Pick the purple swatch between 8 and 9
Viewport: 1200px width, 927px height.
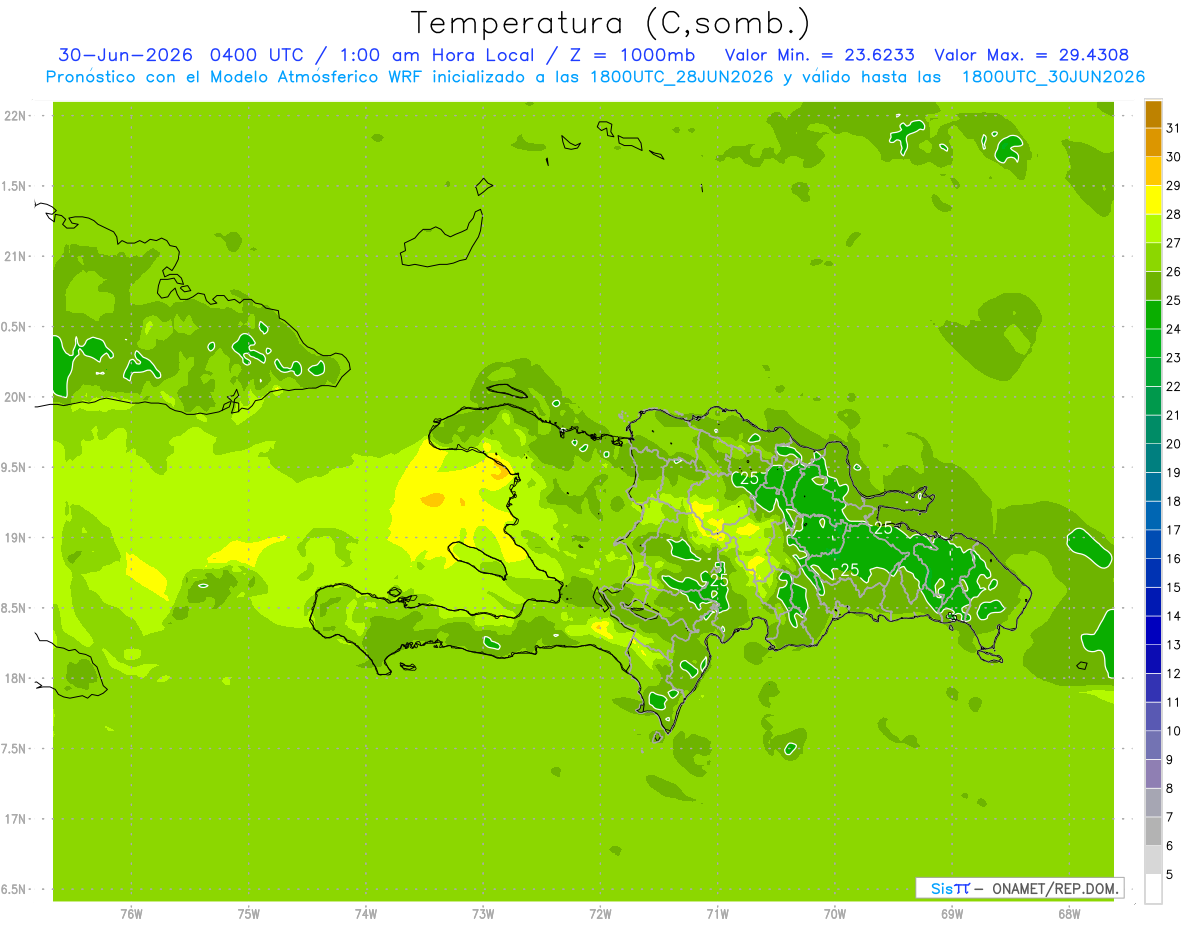1153,774
